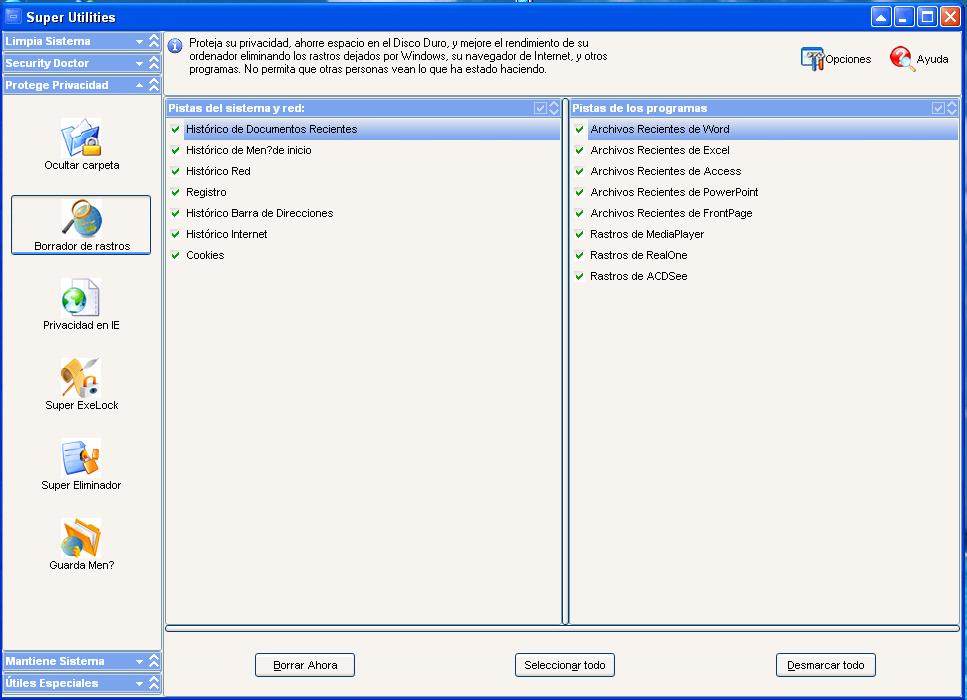Open the Mantiene Sistema section
The width and height of the screenshot is (967, 700).
pos(81,661)
